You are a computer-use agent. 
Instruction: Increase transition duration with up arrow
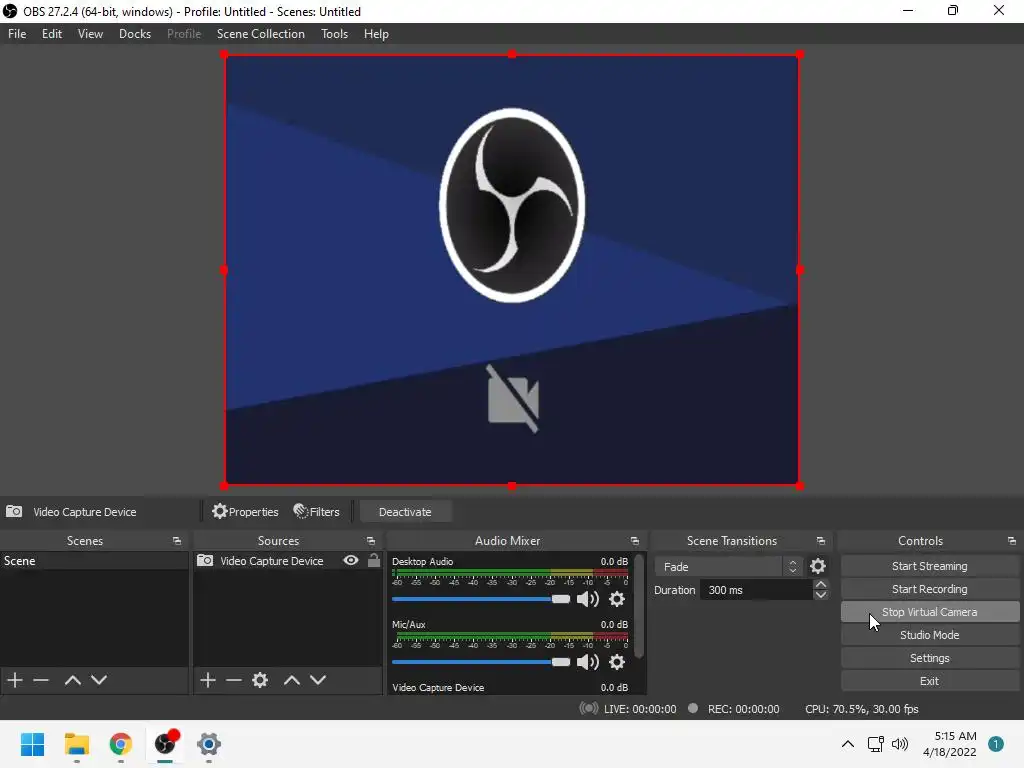(821, 584)
